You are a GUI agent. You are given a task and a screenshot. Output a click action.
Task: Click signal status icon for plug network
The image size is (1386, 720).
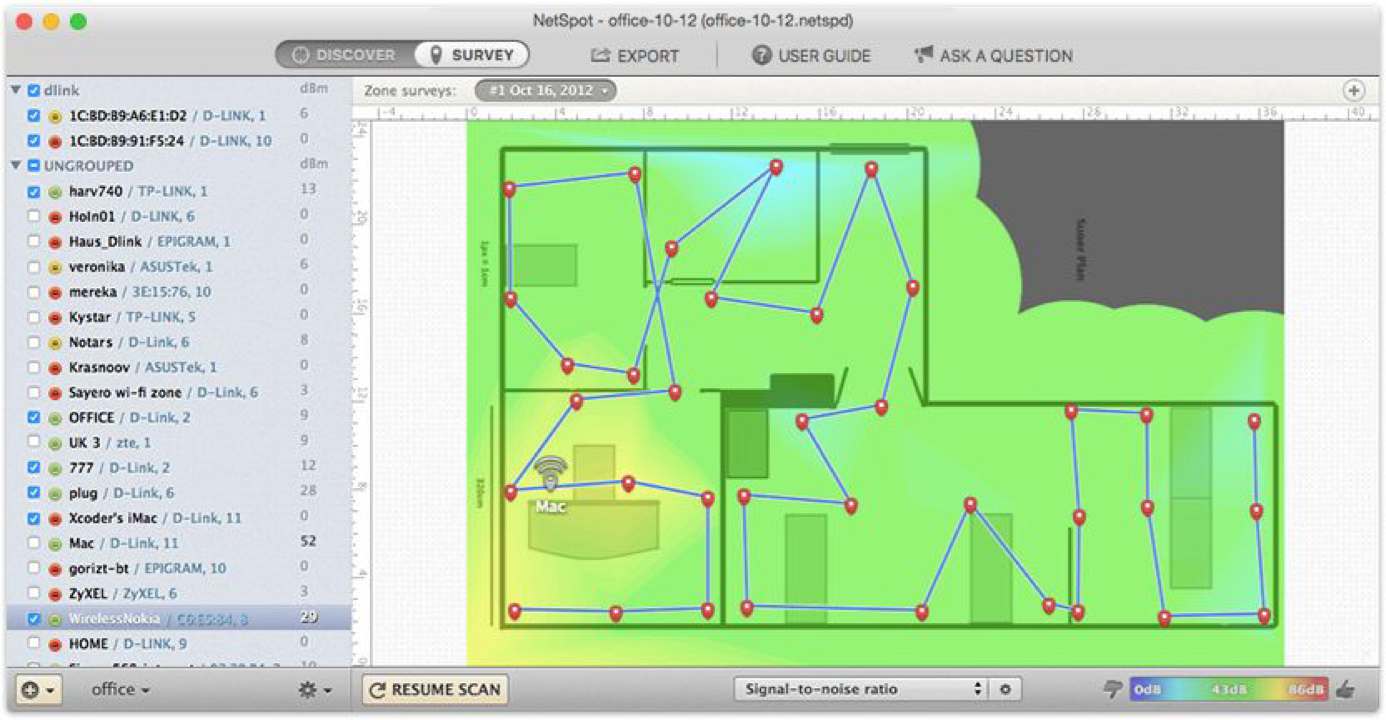pyautogui.click(x=55, y=493)
